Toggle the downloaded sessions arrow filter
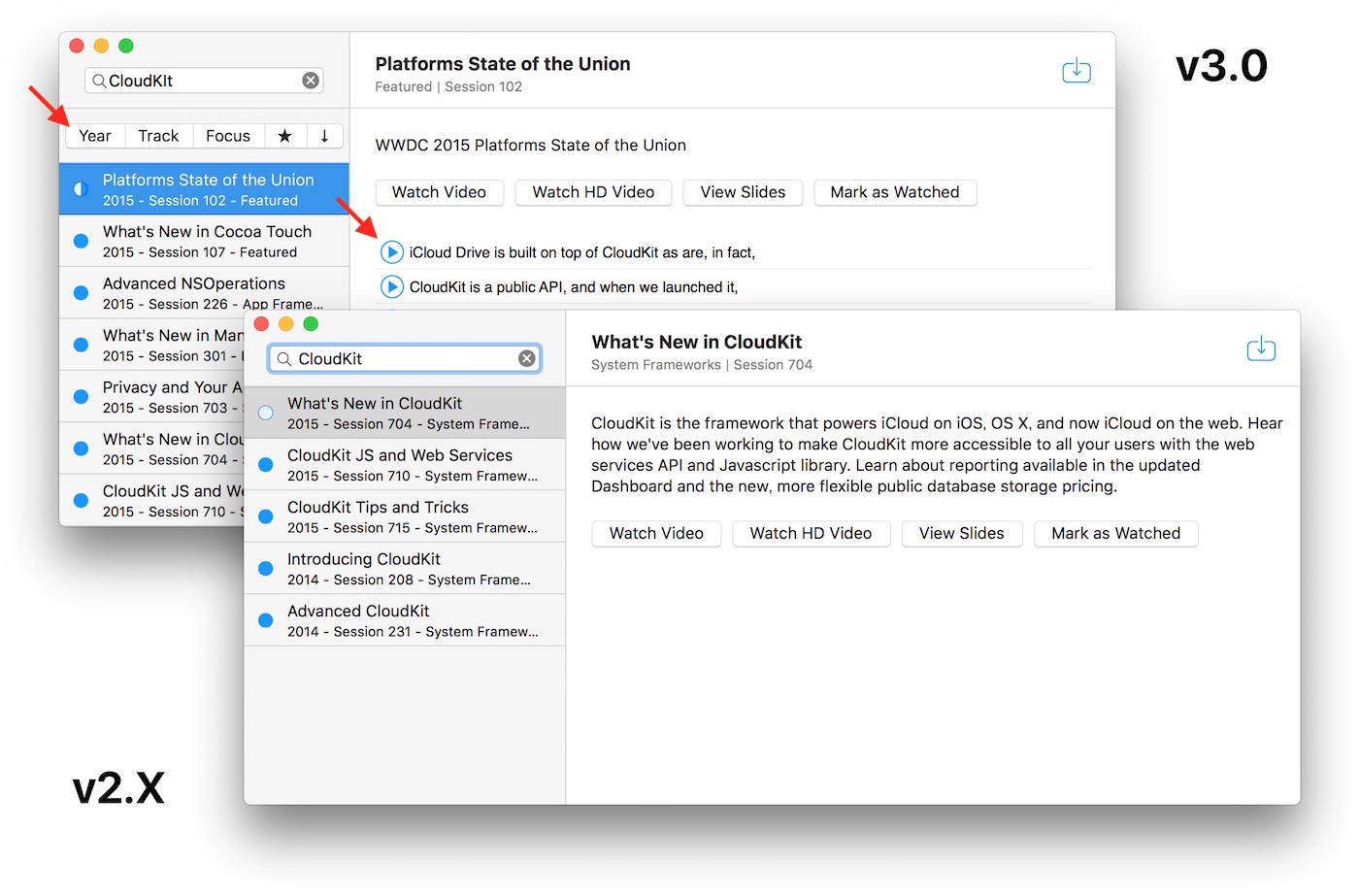 click(x=324, y=136)
